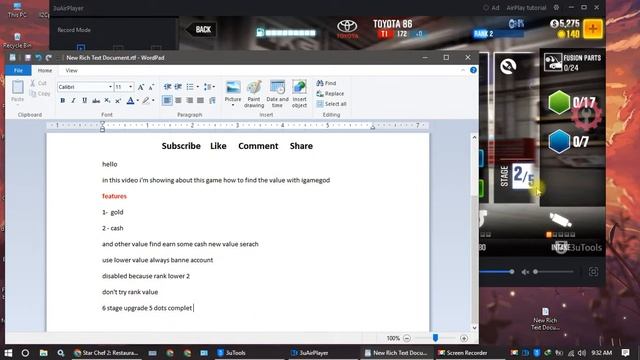This screenshot has height=360, width=640.
Task: Insert Date and time
Action: point(277,94)
